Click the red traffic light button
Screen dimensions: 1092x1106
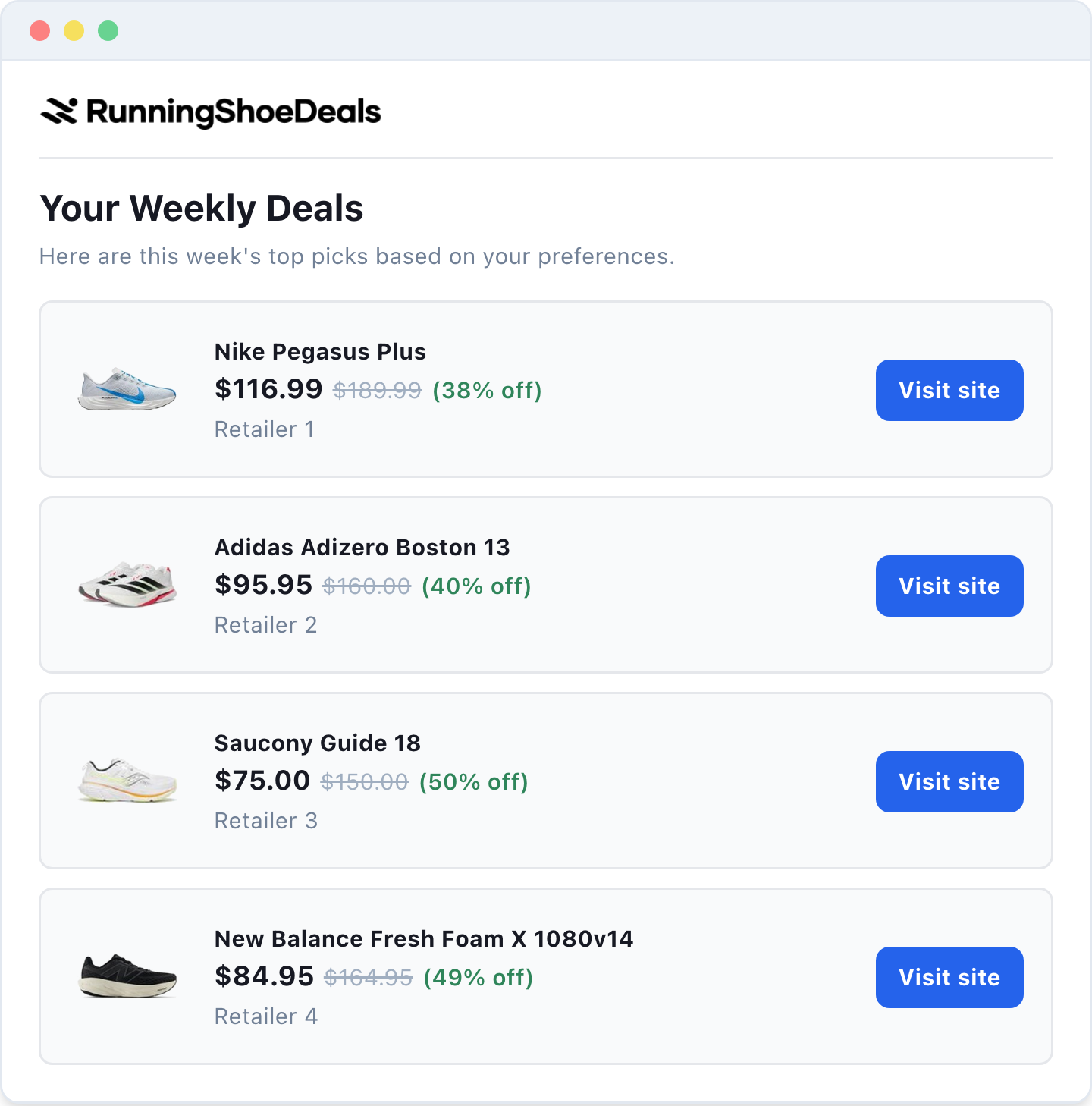(41, 30)
